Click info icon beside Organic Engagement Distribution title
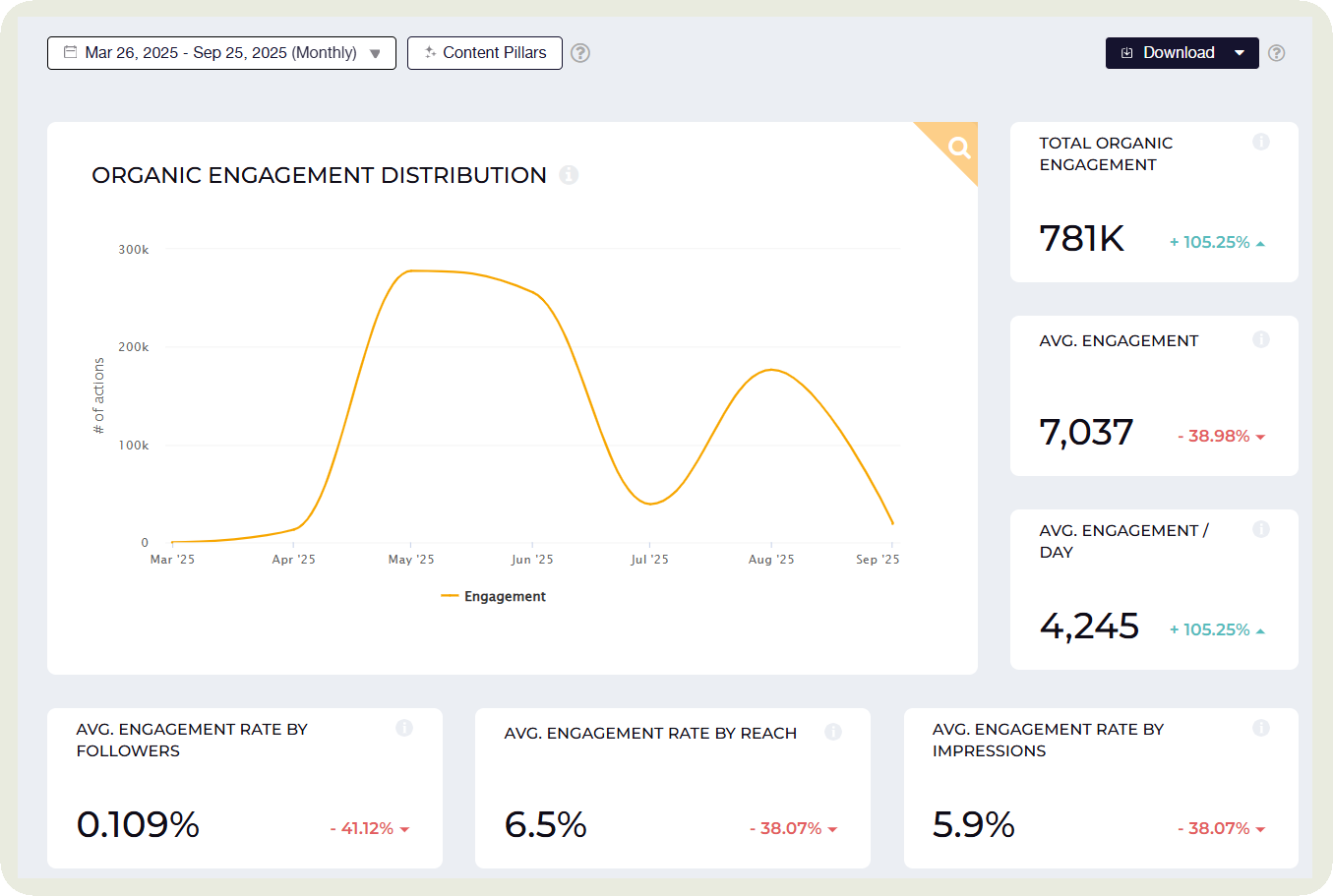This screenshot has height=896, width=1333. click(x=569, y=175)
